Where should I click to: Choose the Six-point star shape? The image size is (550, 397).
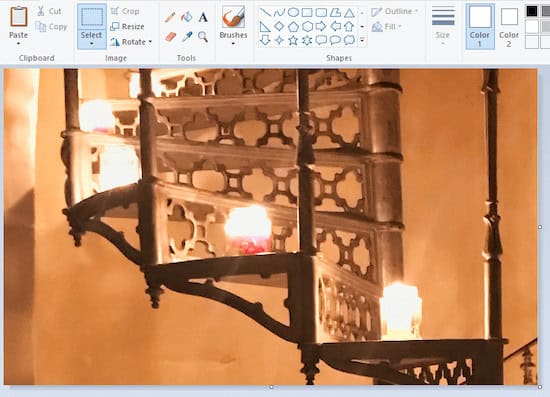pyautogui.click(x=307, y=40)
